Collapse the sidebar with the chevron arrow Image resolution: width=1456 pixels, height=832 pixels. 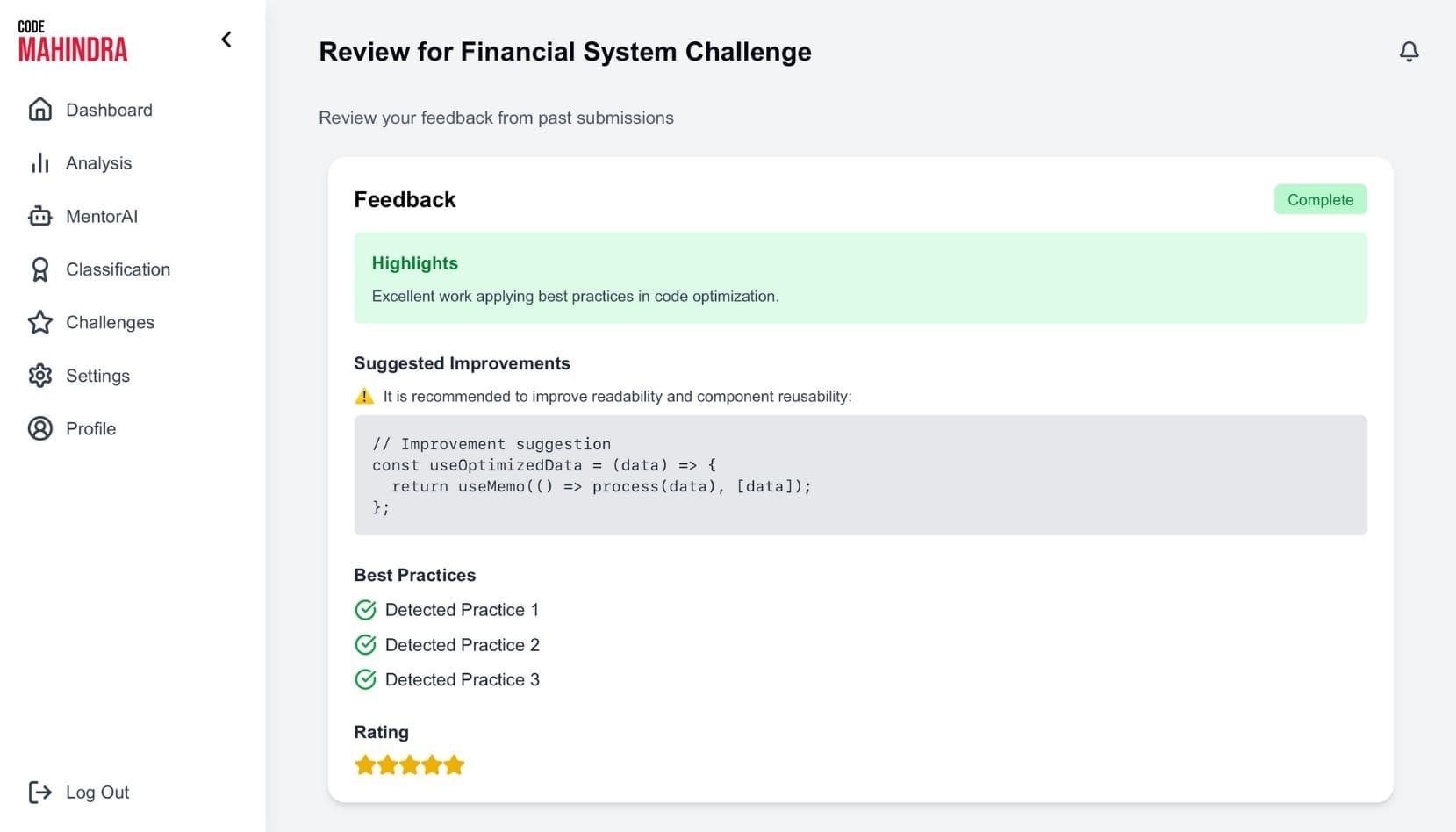point(226,39)
